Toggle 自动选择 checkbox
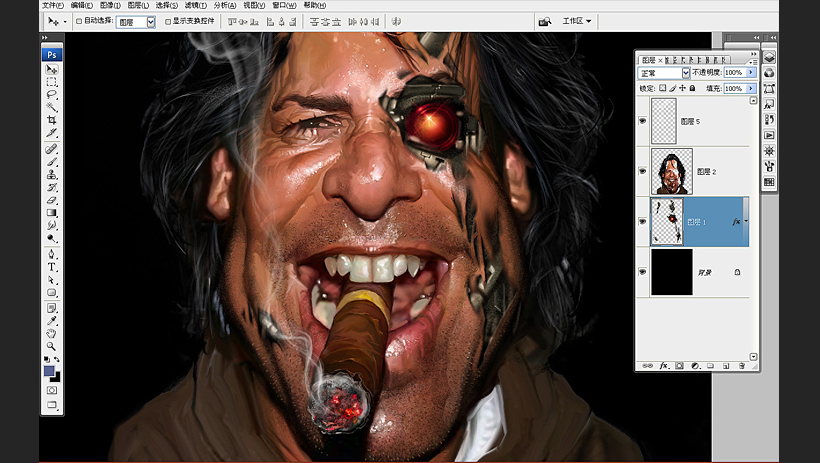This screenshot has width=820, height=463. pos(79,21)
